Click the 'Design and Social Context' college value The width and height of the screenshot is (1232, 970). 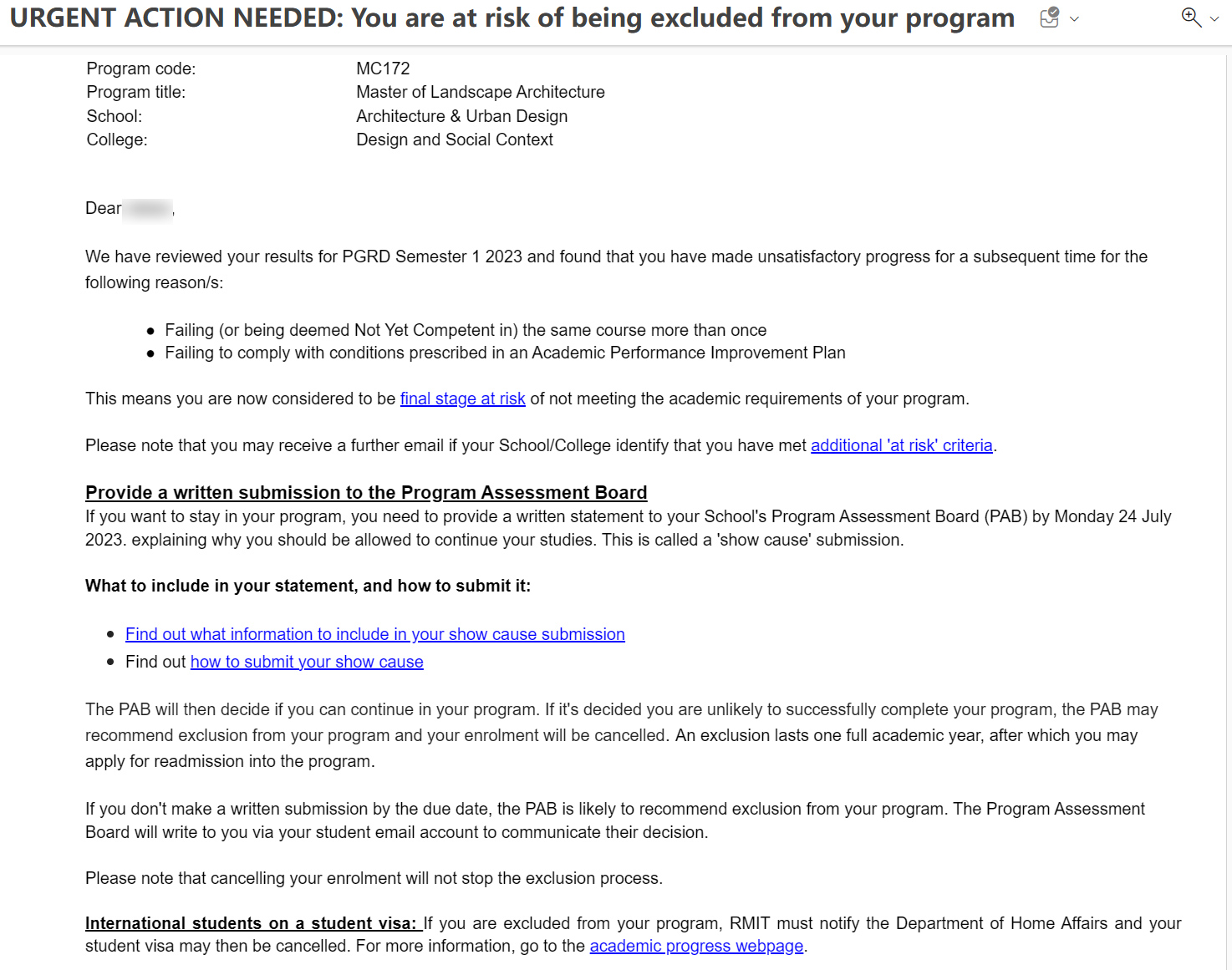454,140
